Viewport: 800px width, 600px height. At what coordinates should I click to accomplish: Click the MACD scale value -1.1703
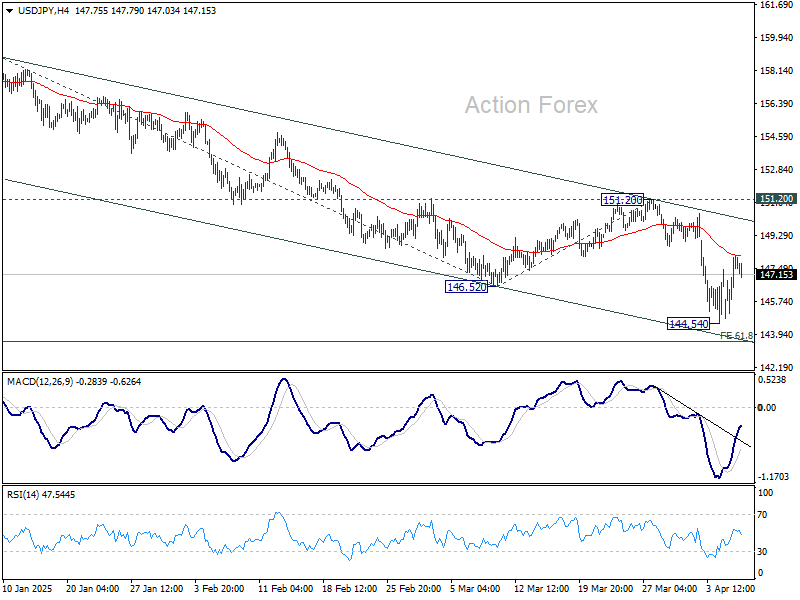tap(773, 477)
